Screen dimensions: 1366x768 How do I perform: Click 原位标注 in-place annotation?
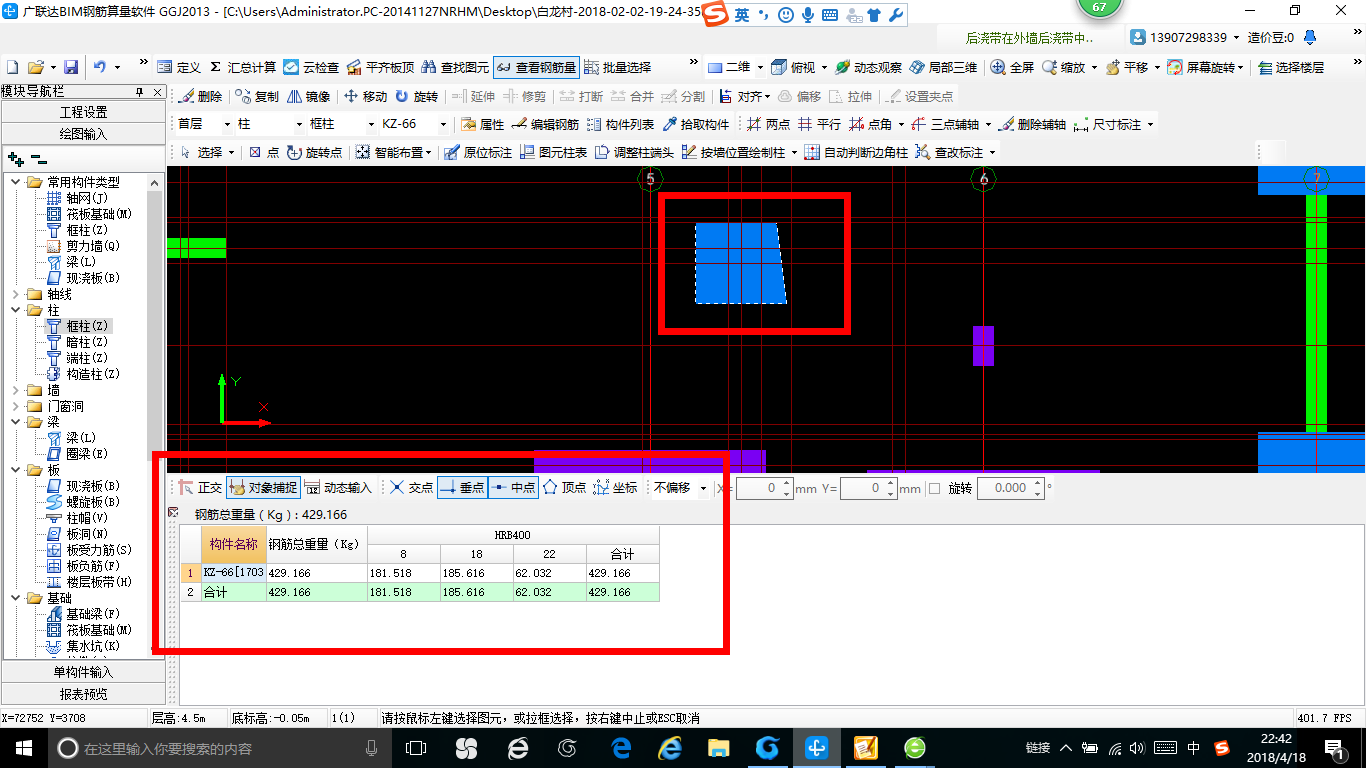tap(477, 153)
